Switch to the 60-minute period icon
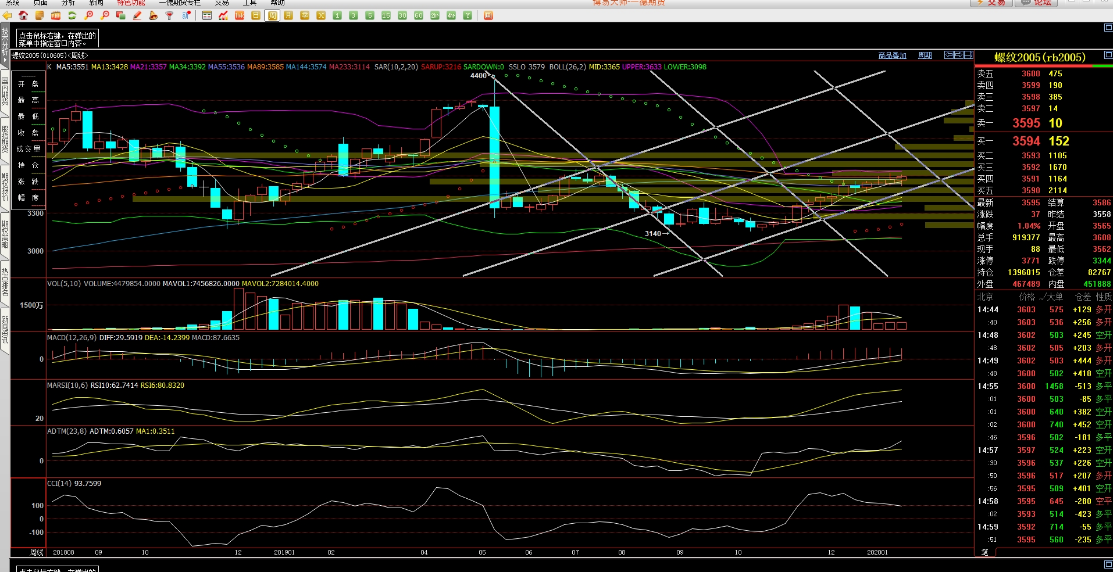Viewport: 1113px width, 572px height. 418,15
